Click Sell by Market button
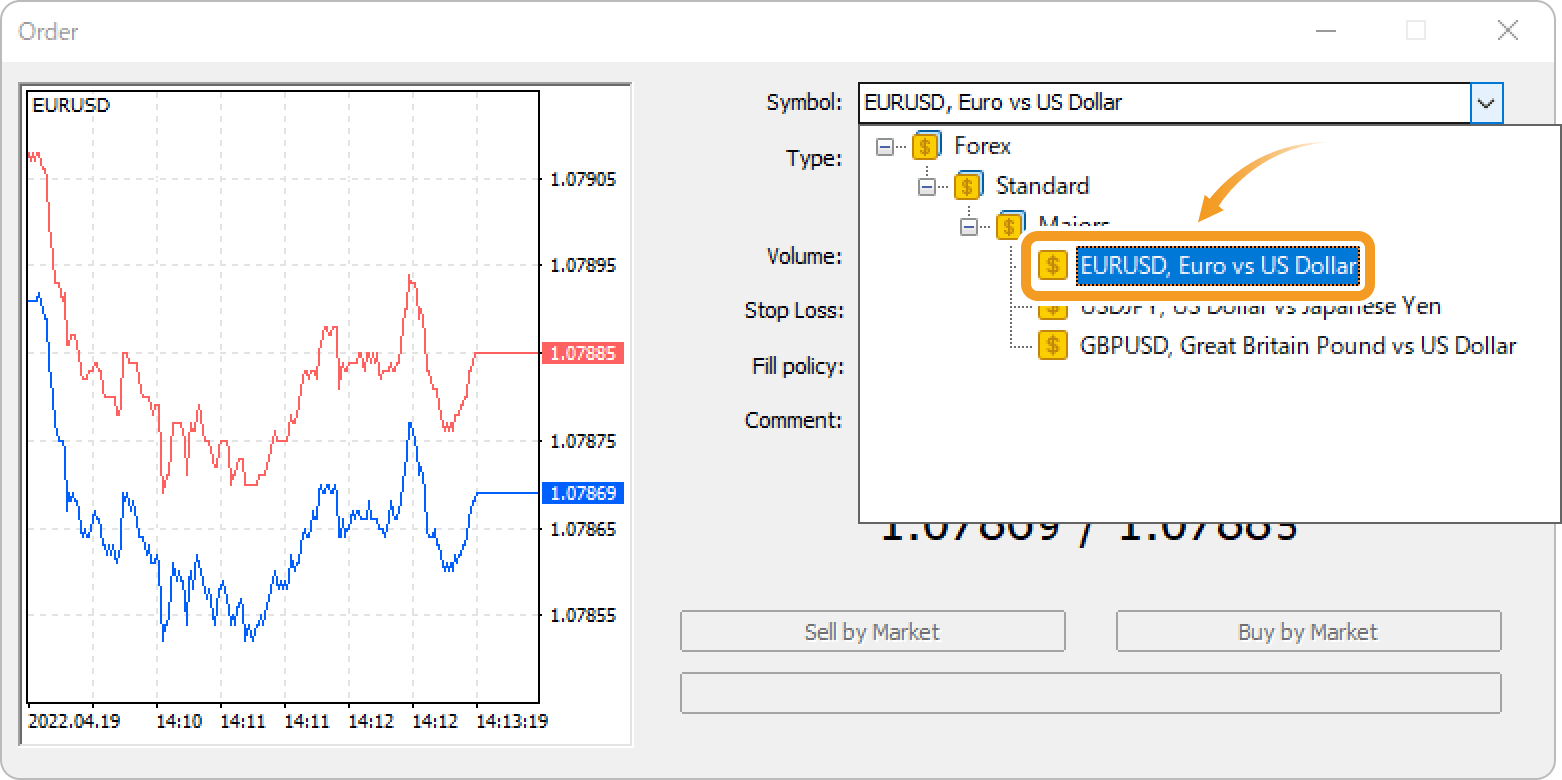1562x780 pixels. coord(872,632)
